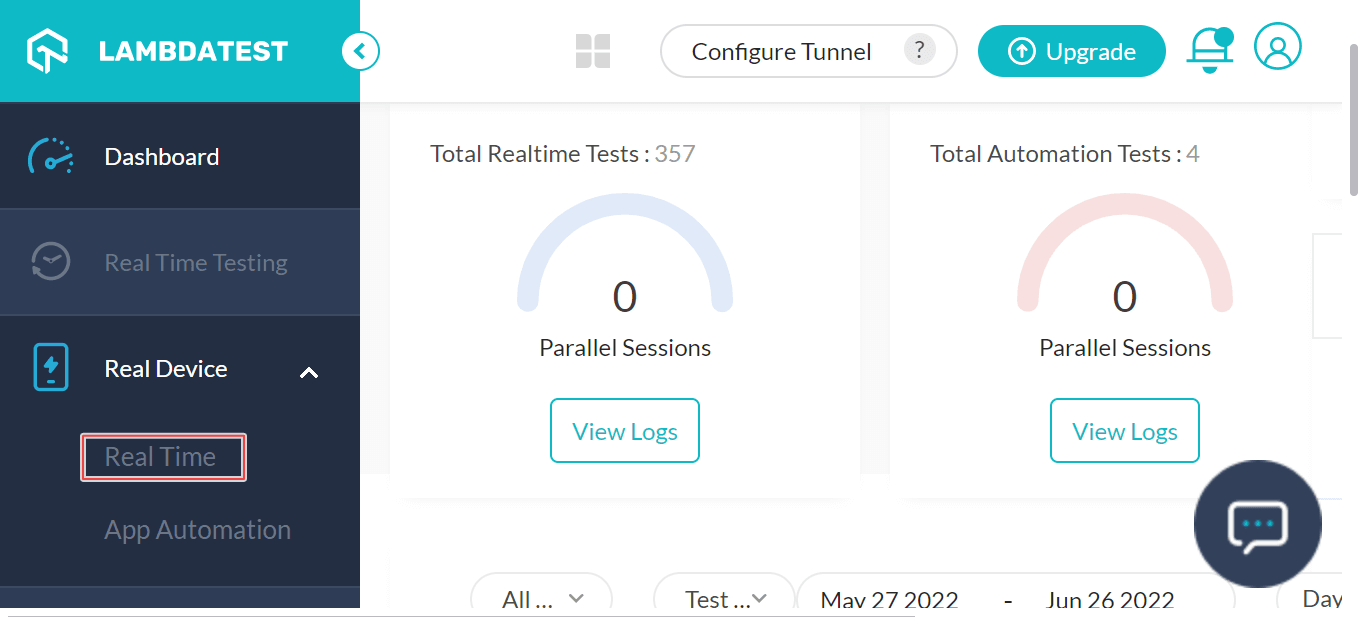View Logs for Realtime Tests
Screen dimensions: 1366x625
point(624,431)
